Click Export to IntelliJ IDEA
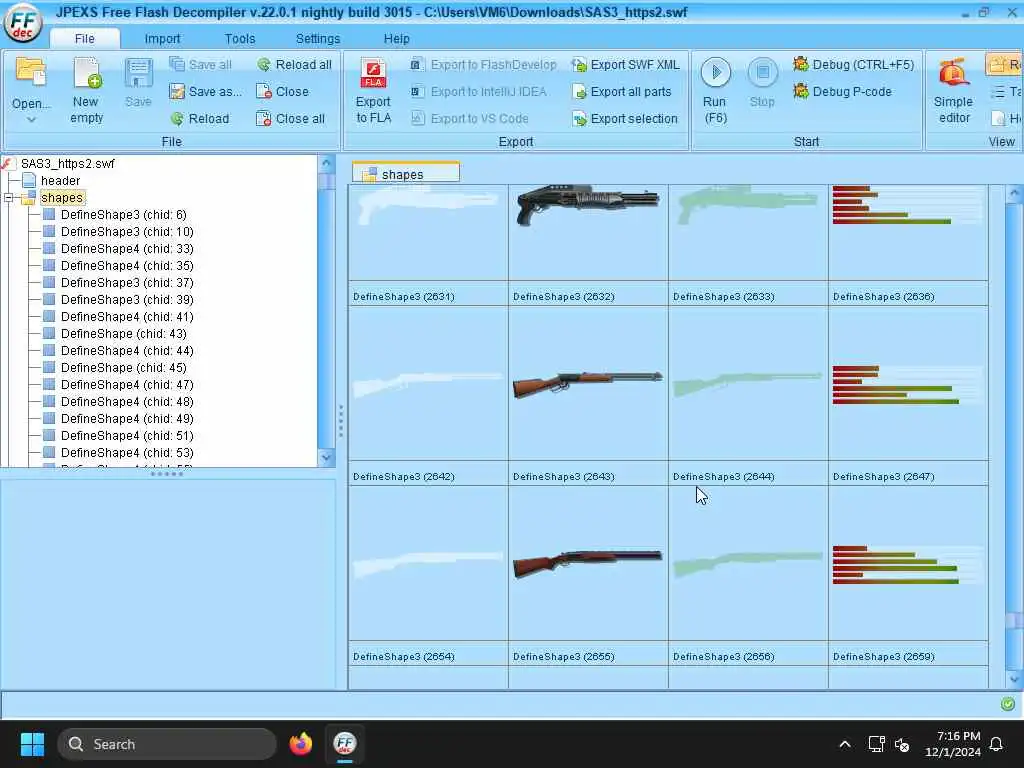Screen dimensions: 1024x768 (x=478, y=91)
